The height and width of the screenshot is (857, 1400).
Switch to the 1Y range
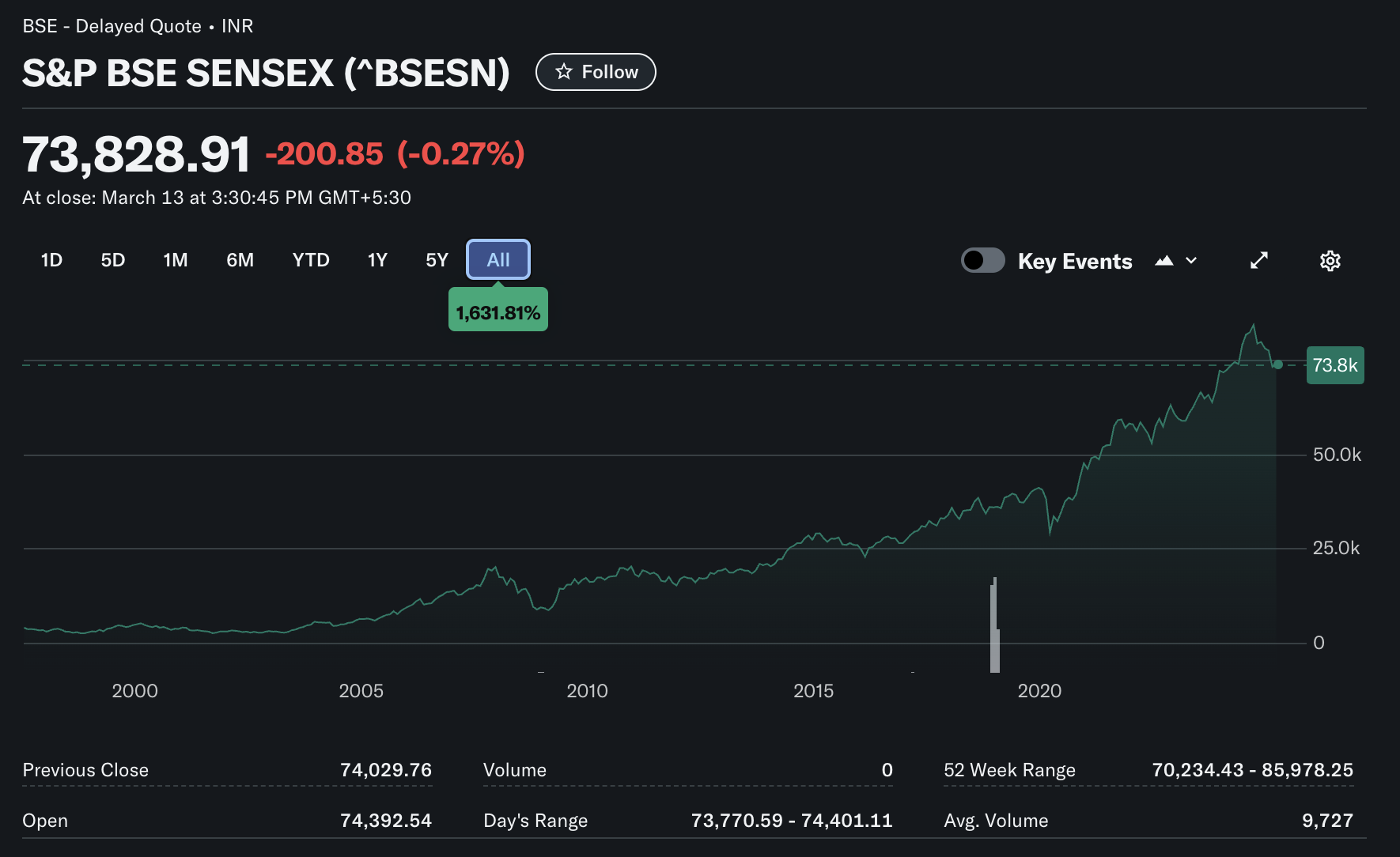[x=377, y=260]
